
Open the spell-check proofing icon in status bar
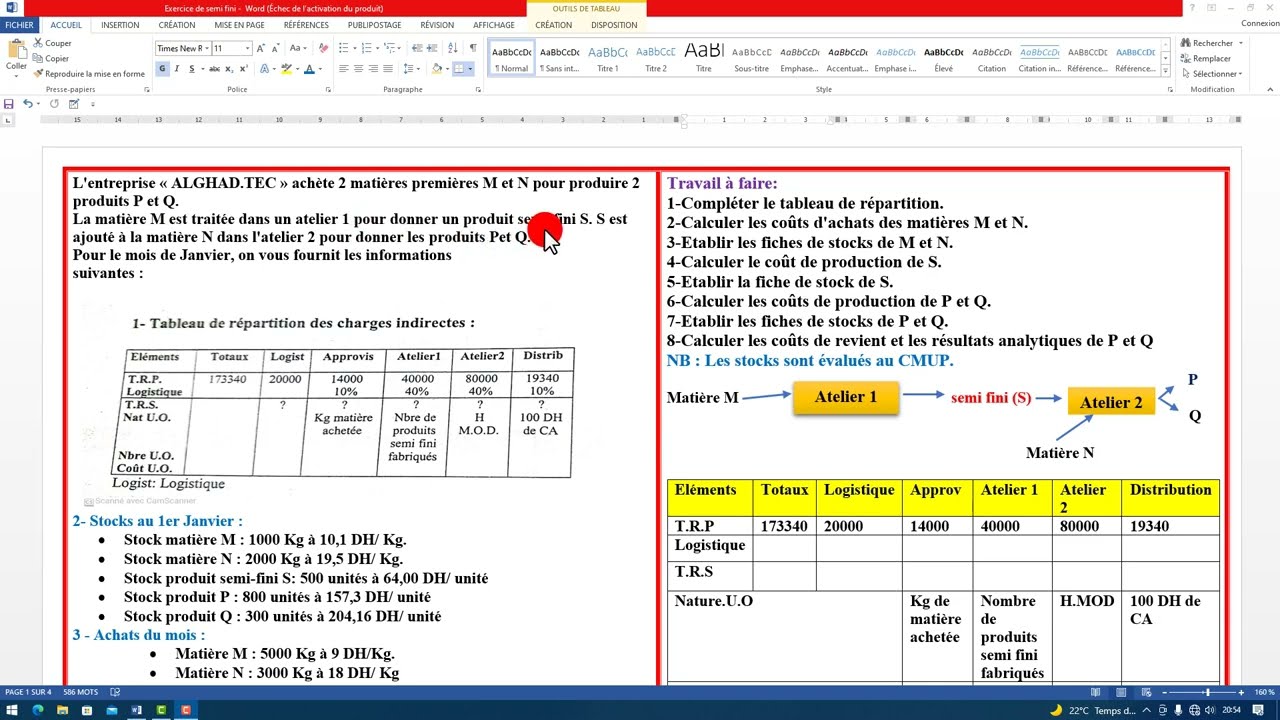click(115, 692)
